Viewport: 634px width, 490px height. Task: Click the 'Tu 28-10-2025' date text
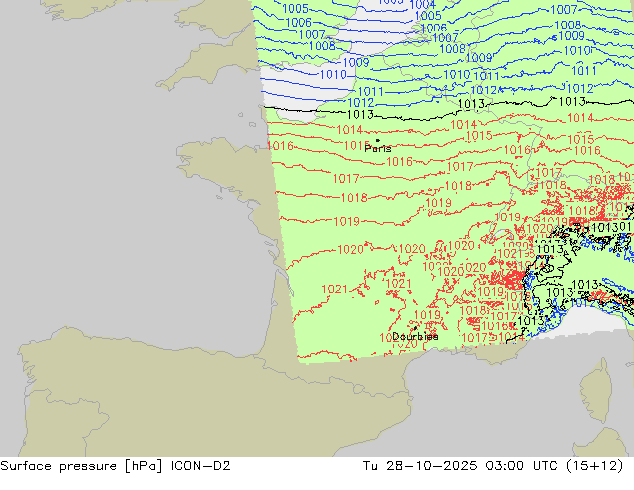click(x=420, y=466)
